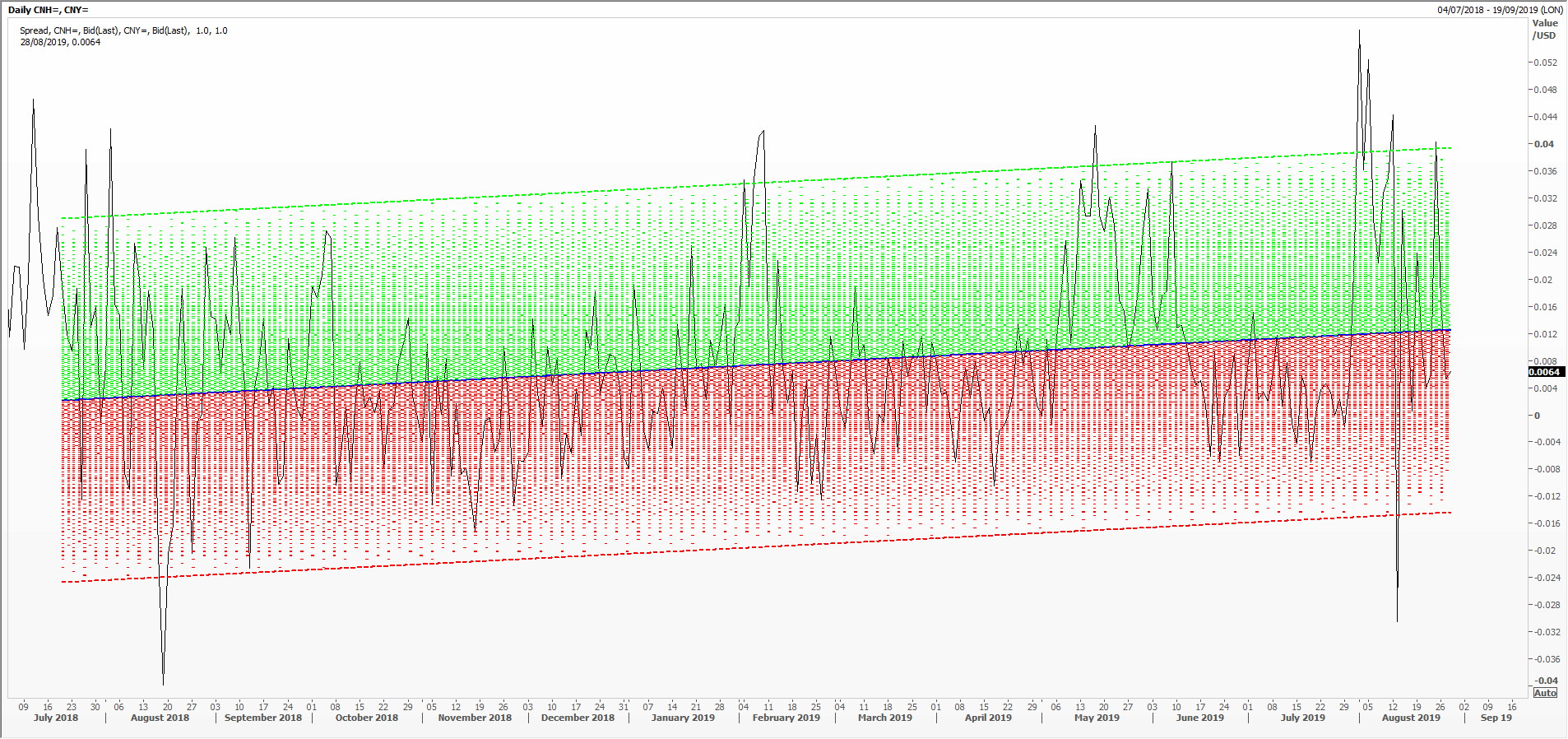
Task: Click the 'August 2018' month label
Action: tap(160, 718)
